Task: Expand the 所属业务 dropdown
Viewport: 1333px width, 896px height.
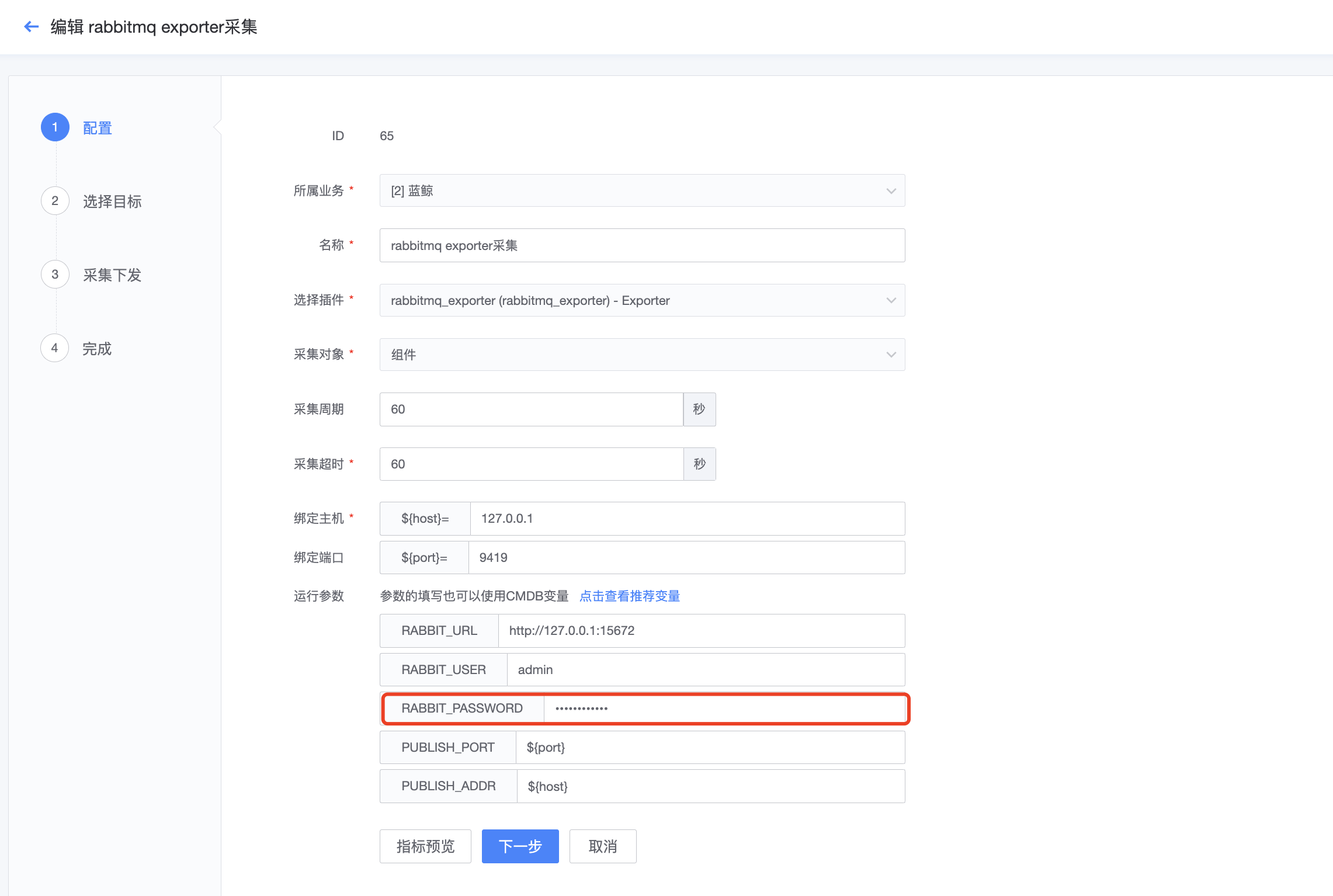Action: [x=641, y=191]
